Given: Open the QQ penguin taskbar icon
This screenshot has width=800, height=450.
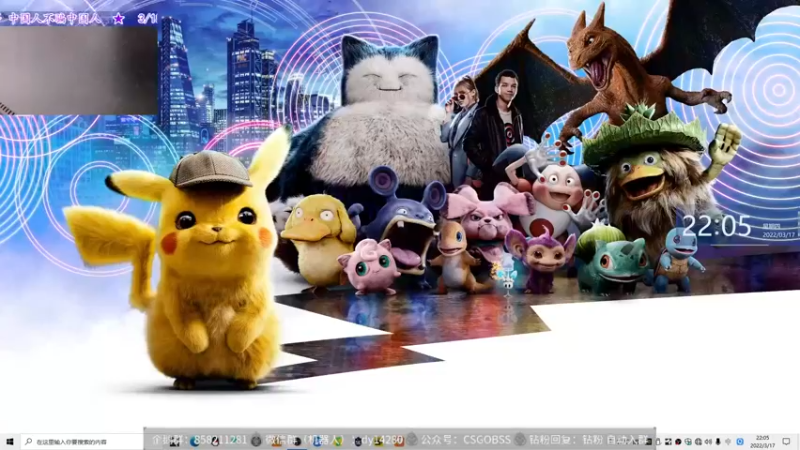Looking at the screenshot, I should coord(216,441).
